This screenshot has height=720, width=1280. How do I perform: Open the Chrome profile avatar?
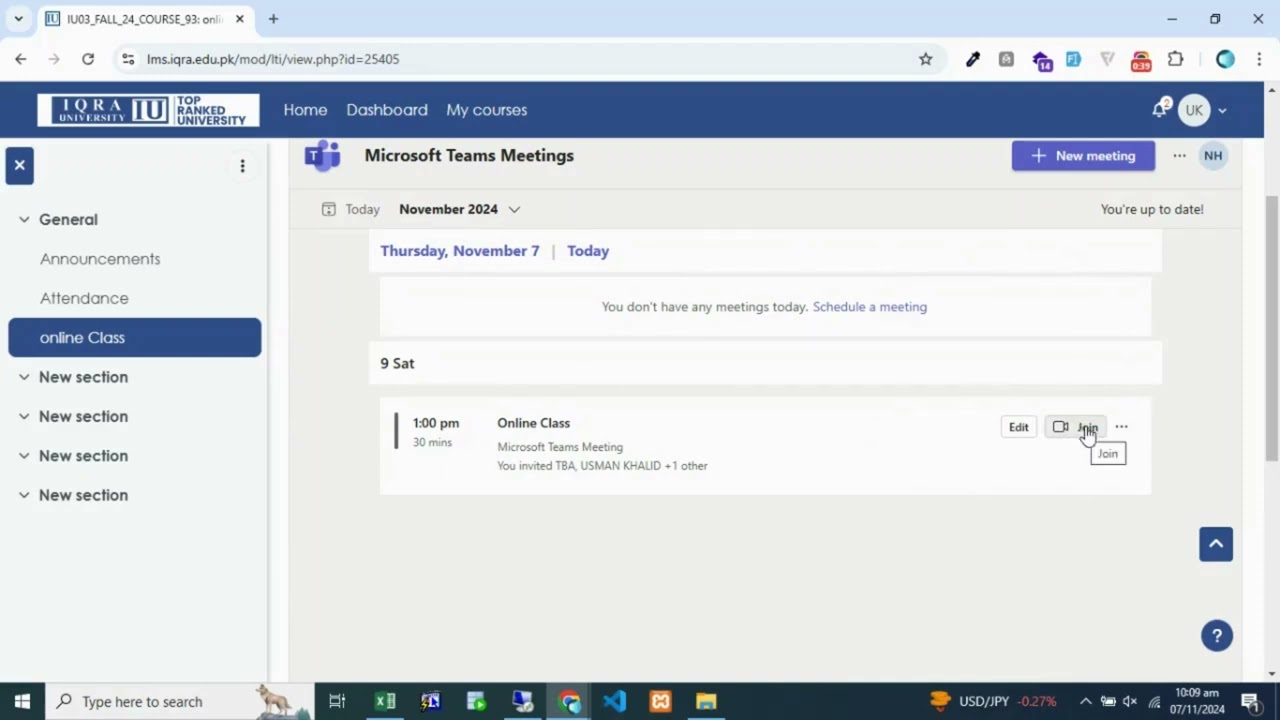1225,59
